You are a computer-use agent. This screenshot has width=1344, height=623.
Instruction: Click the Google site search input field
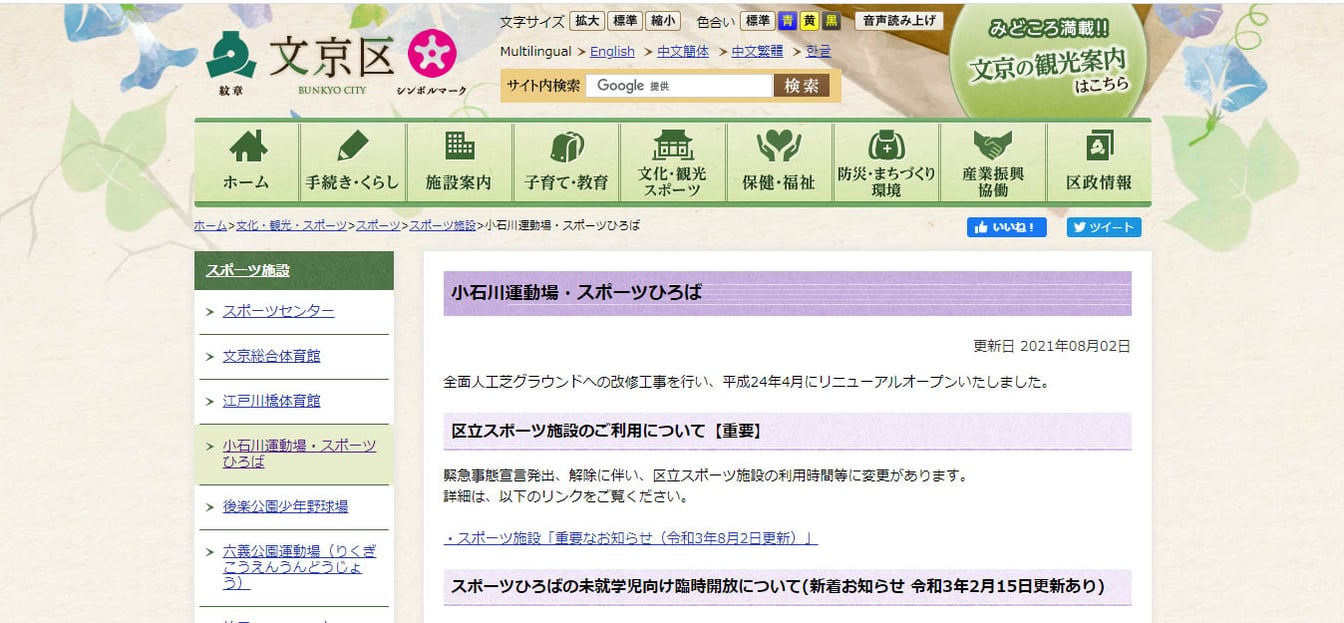point(678,86)
